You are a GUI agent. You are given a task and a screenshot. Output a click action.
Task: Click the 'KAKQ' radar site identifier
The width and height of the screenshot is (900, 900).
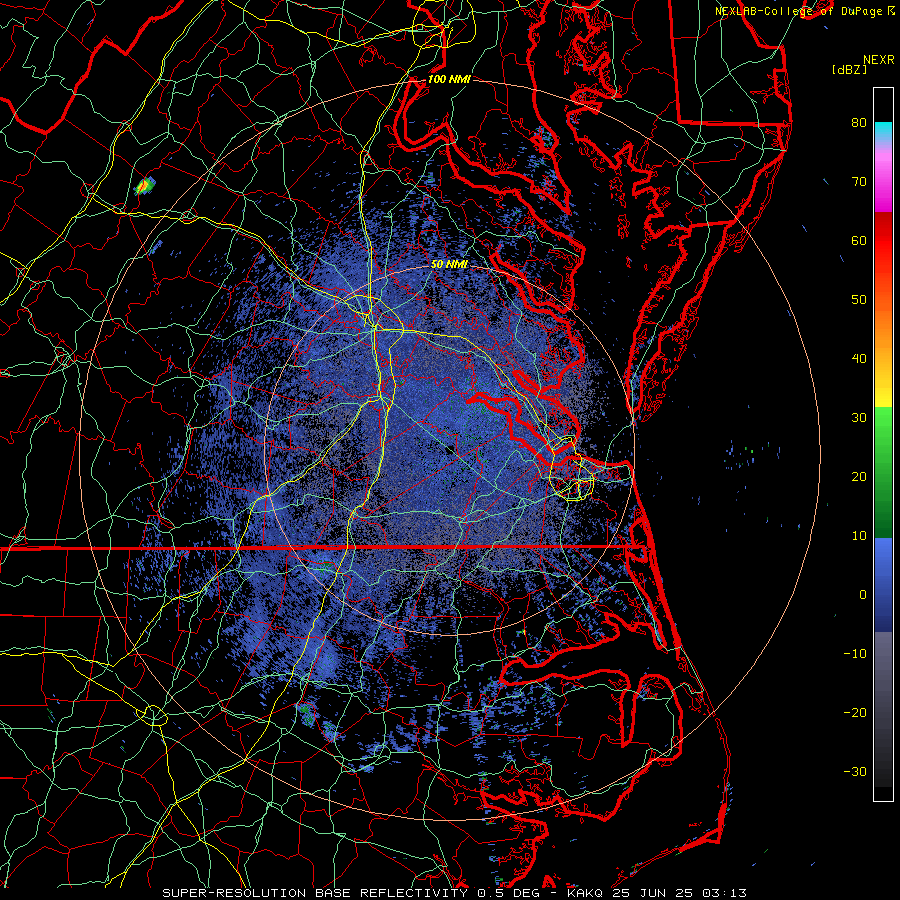pyautogui.click(x=585, y=893)
